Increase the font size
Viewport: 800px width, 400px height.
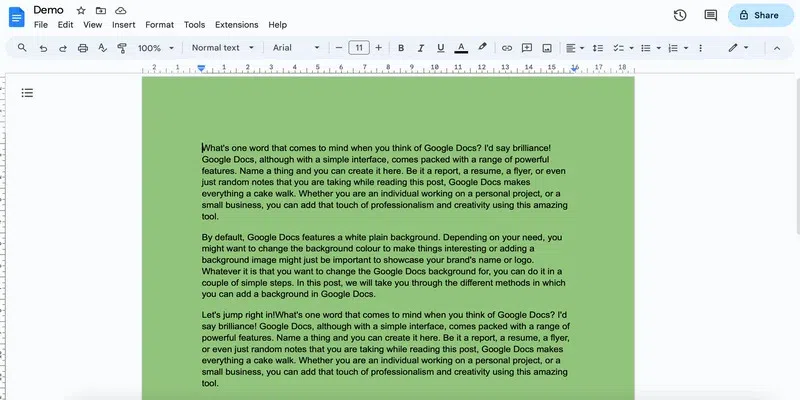(x=379, y=48)
